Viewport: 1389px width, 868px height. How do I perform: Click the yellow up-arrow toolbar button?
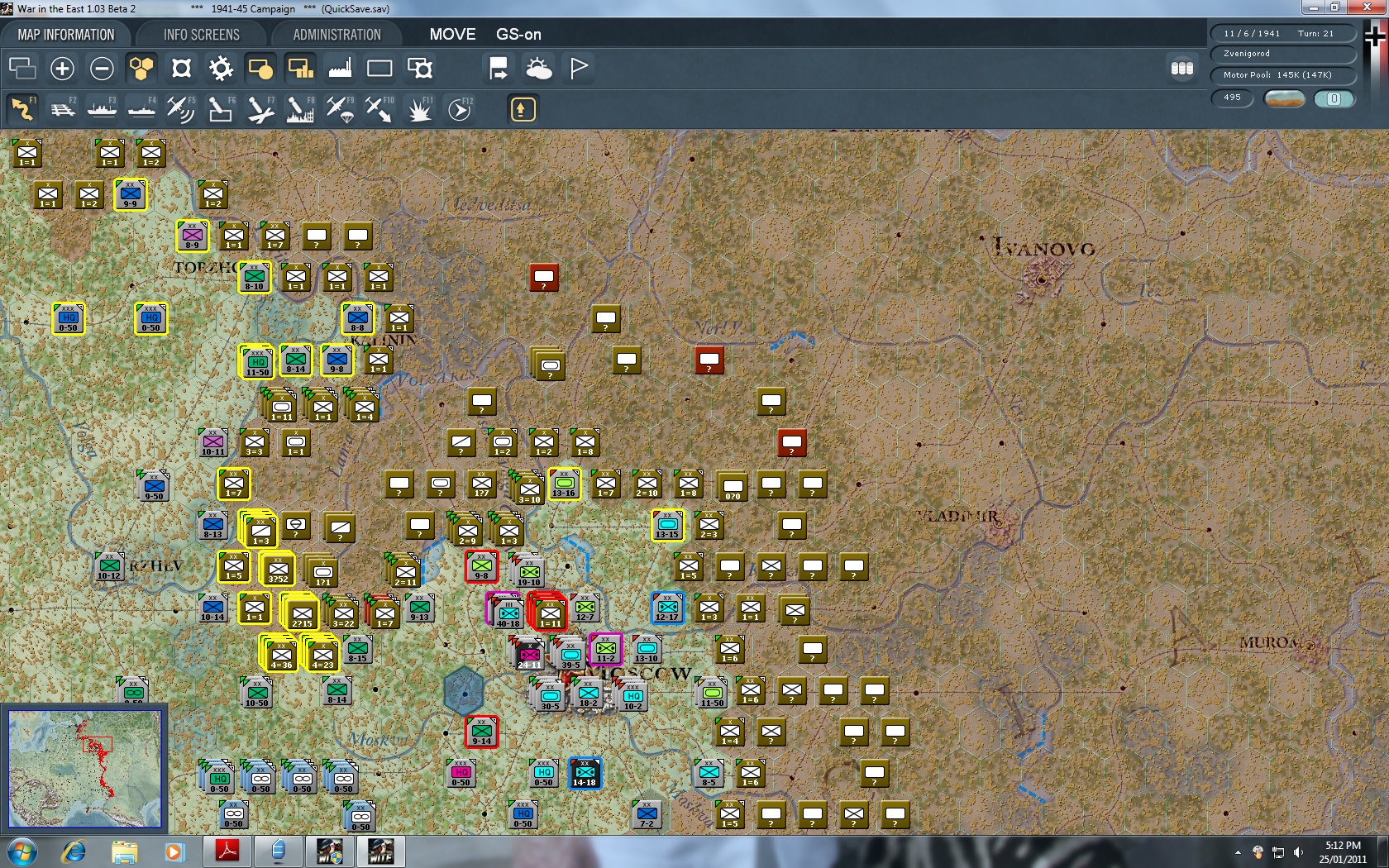[x=523, y=109]
